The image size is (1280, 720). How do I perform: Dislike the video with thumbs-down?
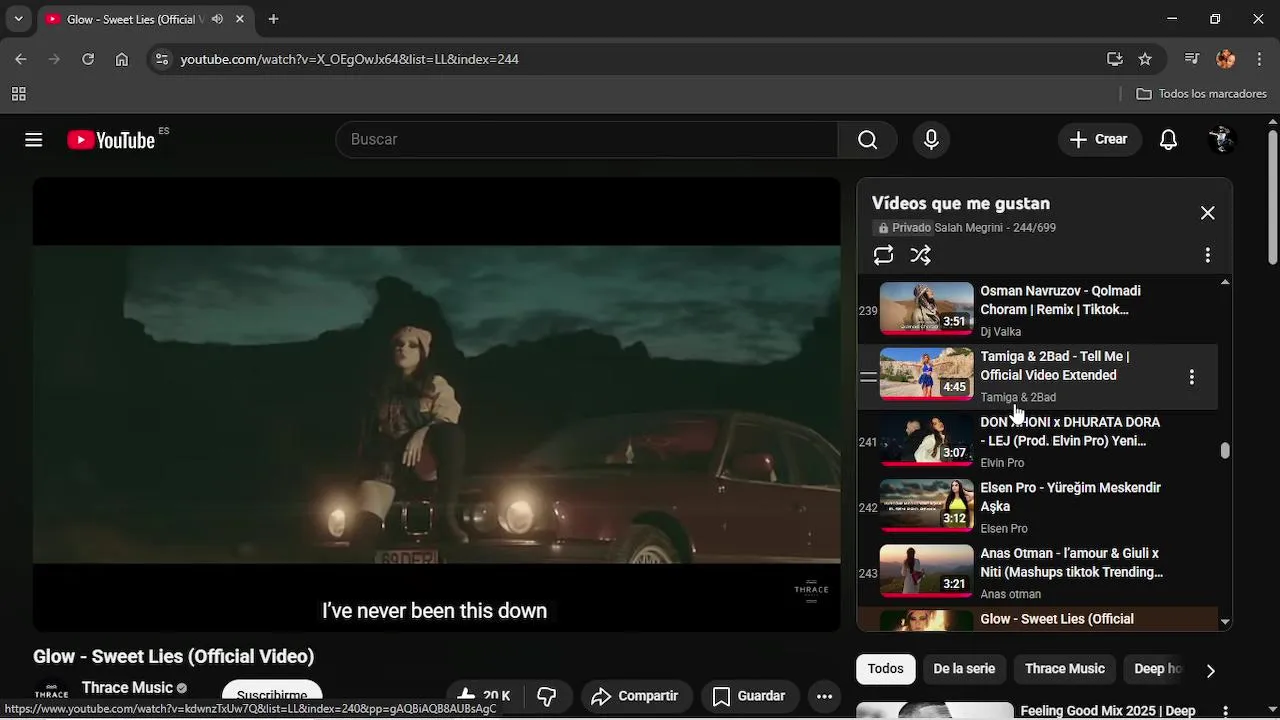coord(547,696)
